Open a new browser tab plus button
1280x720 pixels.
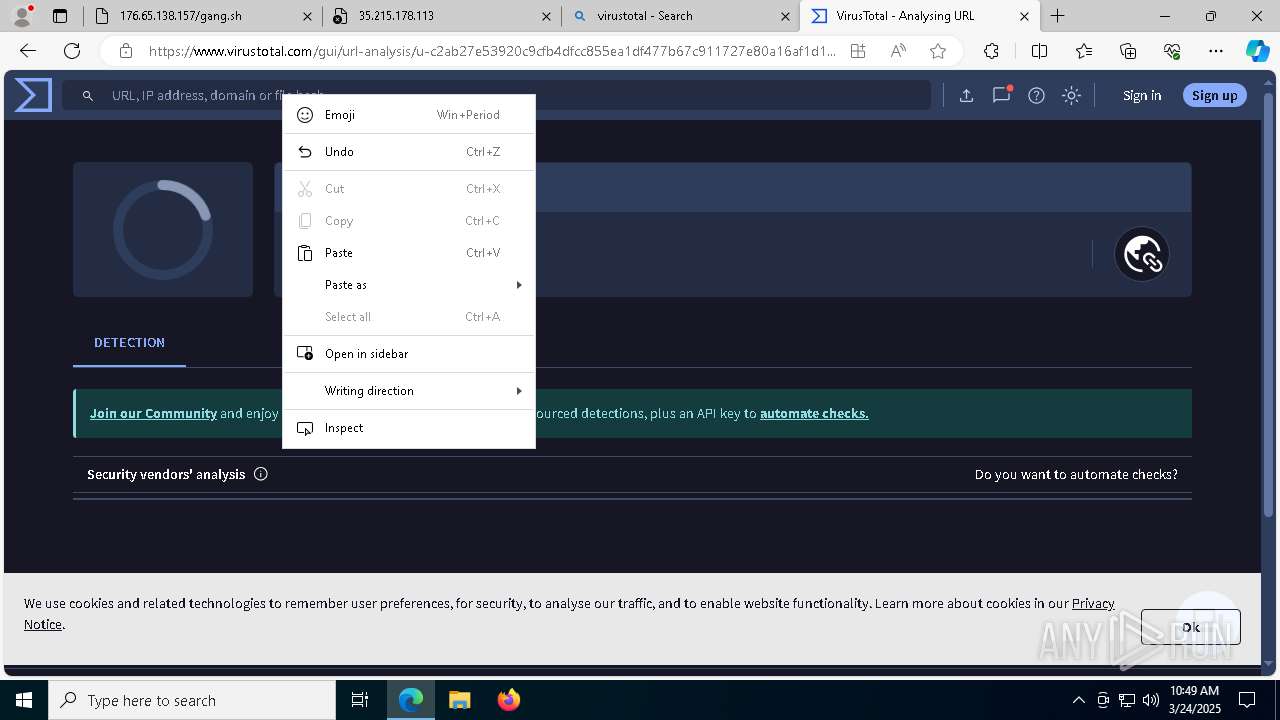tap(1057, 16)
